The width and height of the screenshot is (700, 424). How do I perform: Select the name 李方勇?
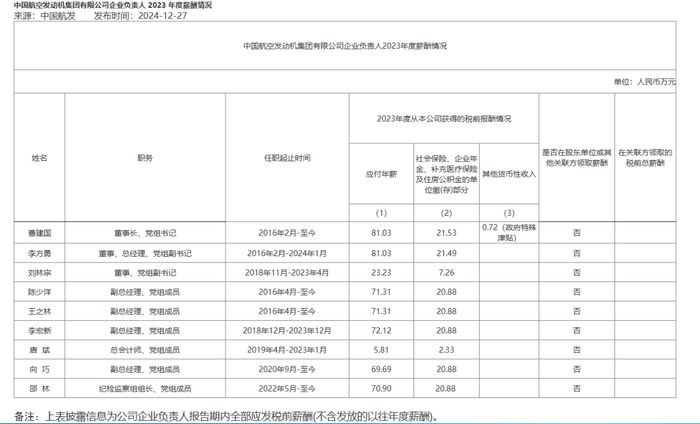click(x=39, y=254)
